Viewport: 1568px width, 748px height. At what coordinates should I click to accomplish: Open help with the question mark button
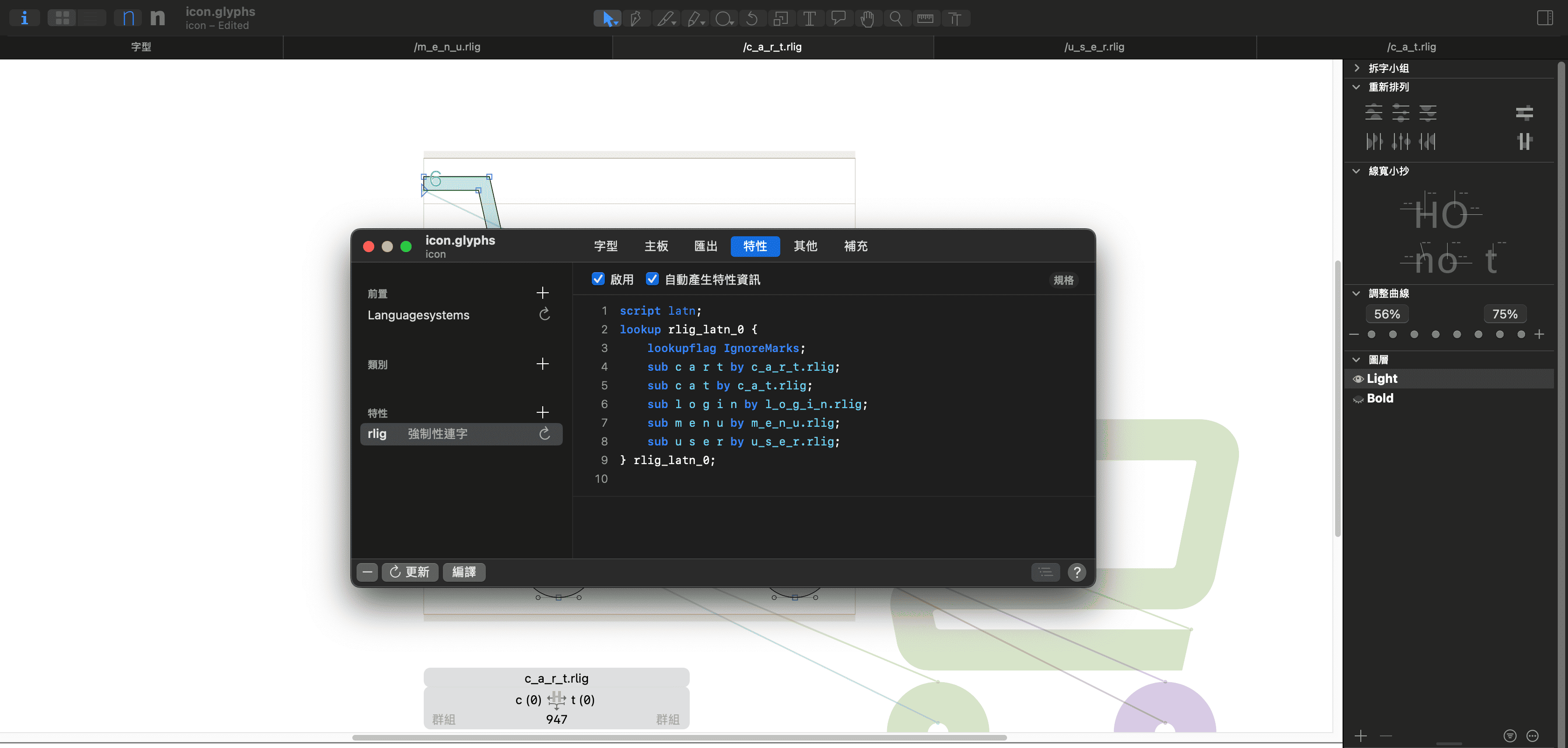point(1077,572)
